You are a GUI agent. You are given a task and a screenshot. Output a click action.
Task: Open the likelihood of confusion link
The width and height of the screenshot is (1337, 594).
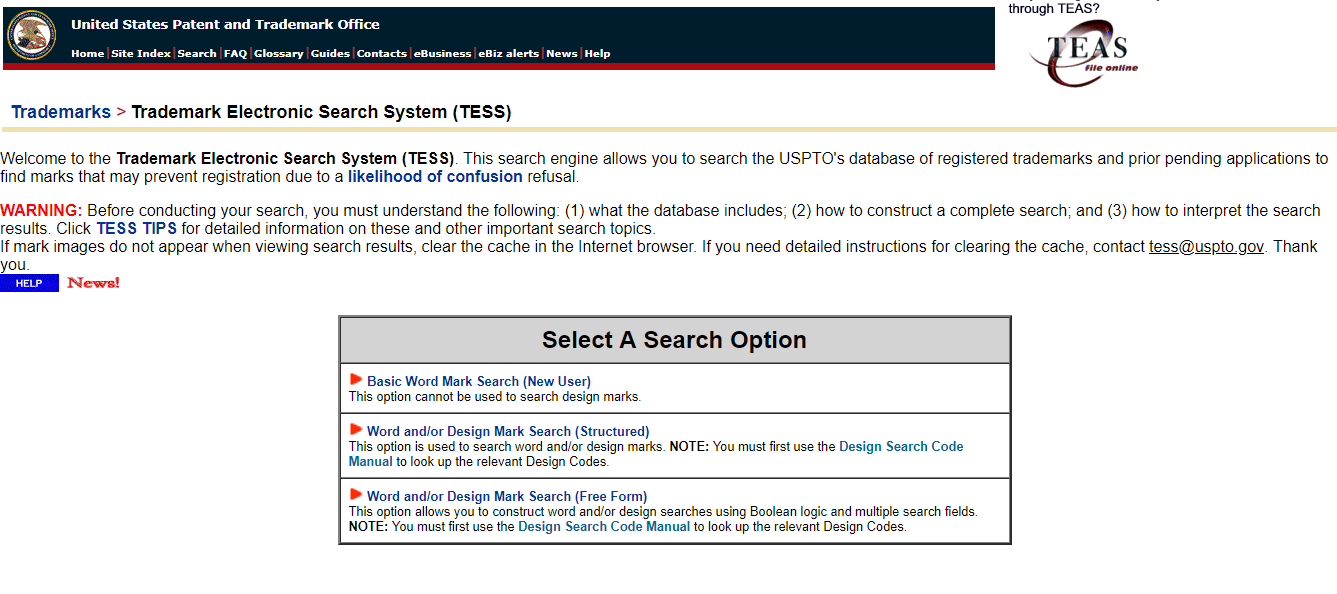(x=435, y=177)
